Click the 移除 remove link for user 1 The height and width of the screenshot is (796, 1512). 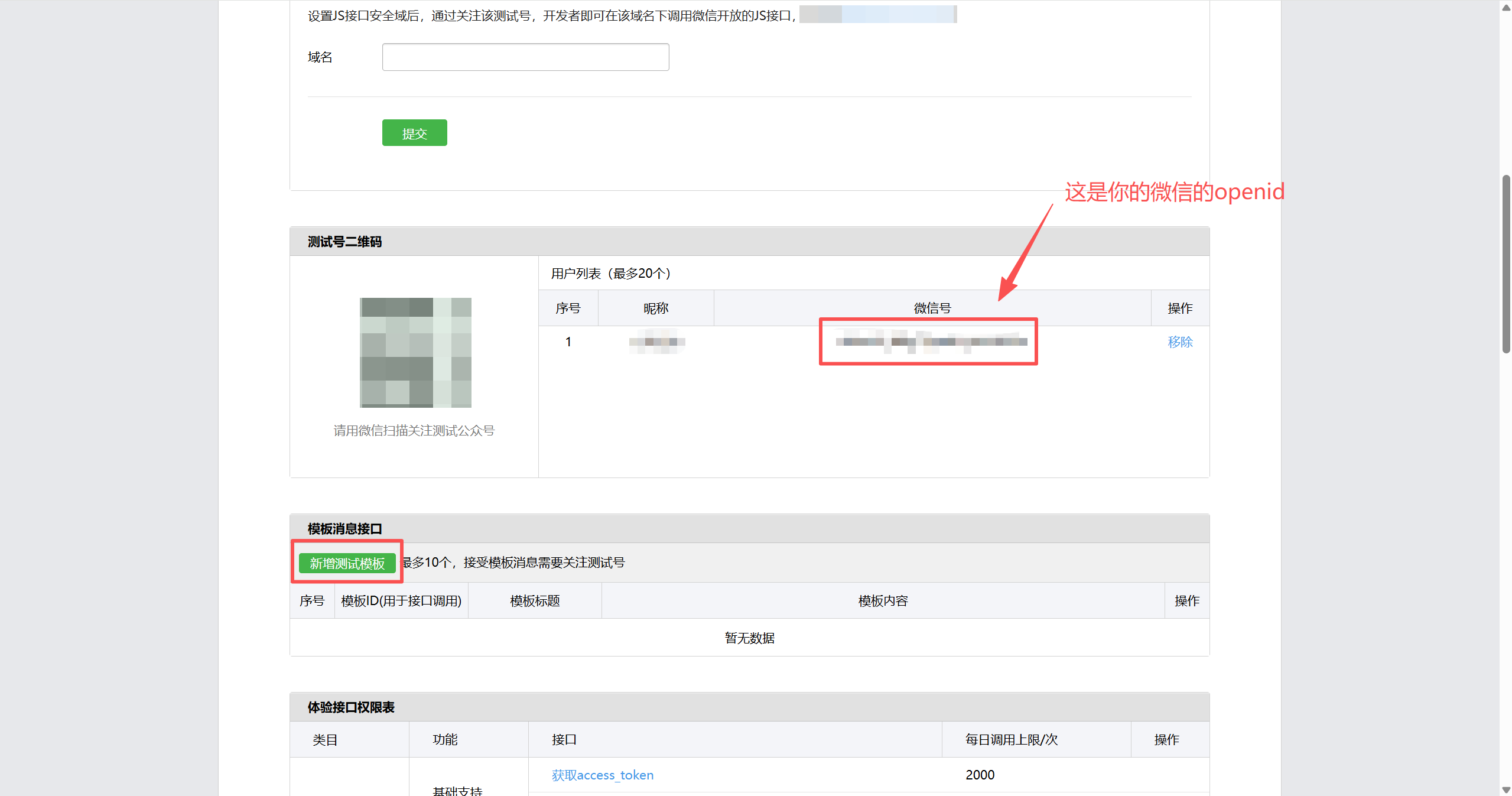pyautogui.click(x=1179, y=342)
